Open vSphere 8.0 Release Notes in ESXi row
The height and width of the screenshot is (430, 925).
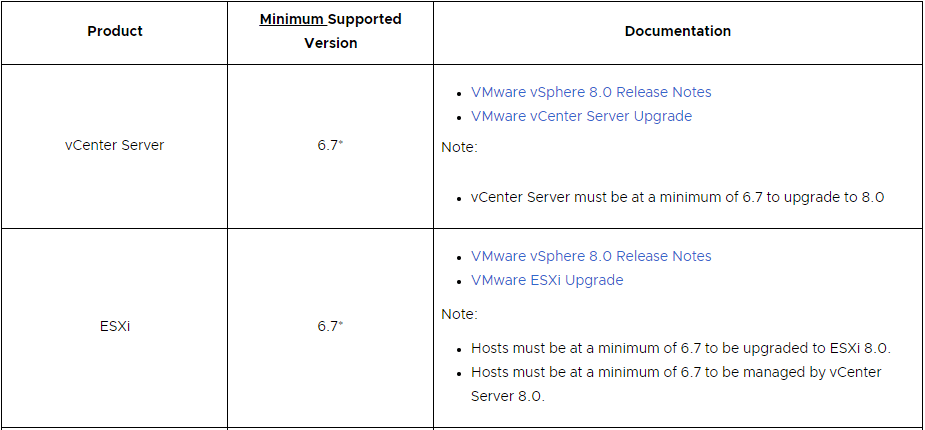pyautogui.click(x=591, y=256)
